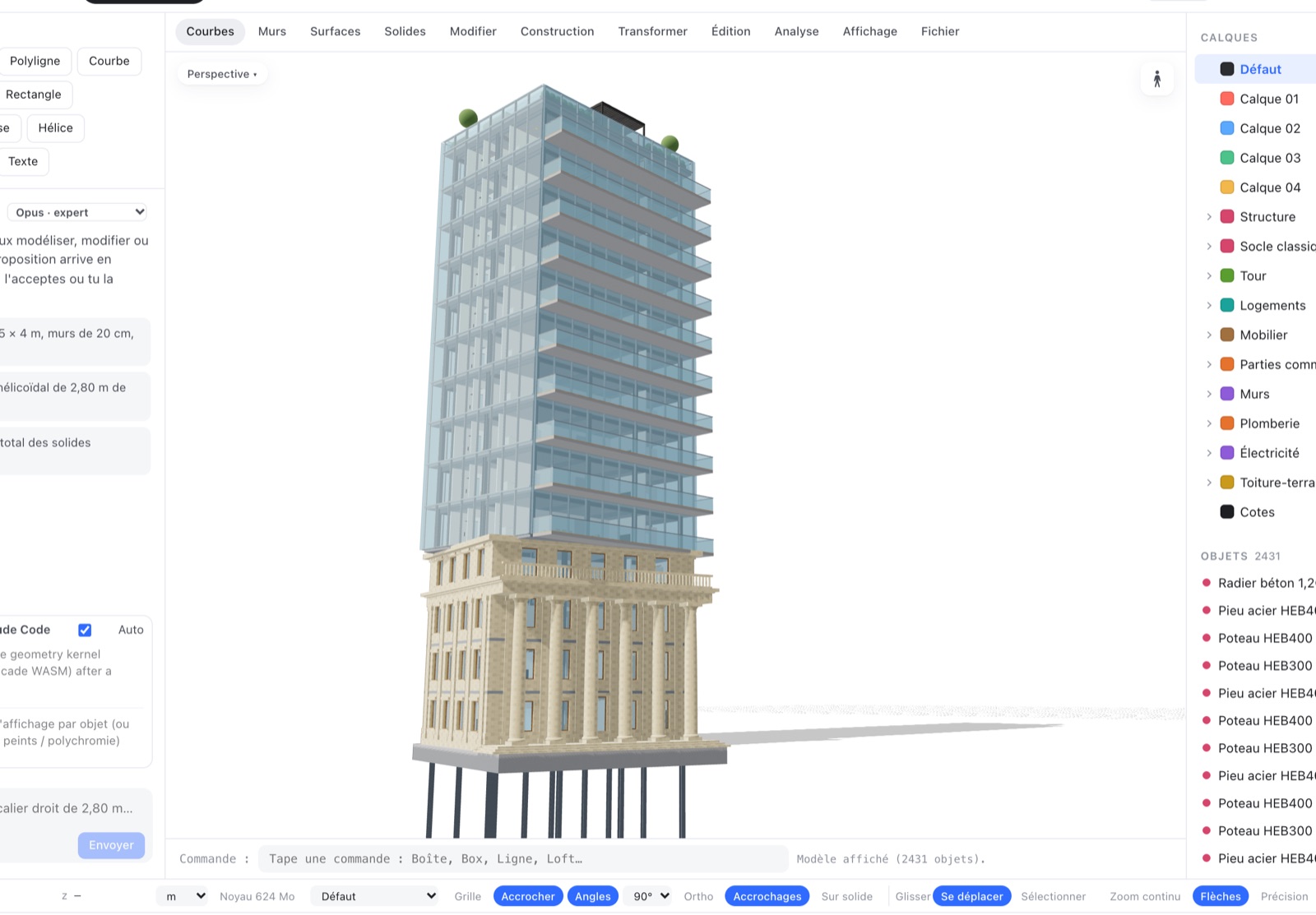
Task: Open the Analyse tab
Action: tap(796, 31)
